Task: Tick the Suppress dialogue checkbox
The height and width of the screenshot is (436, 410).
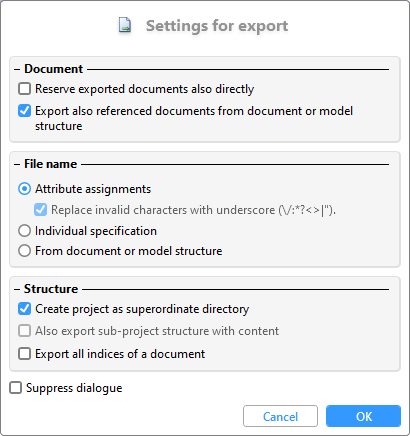Action: click(15, 388)
